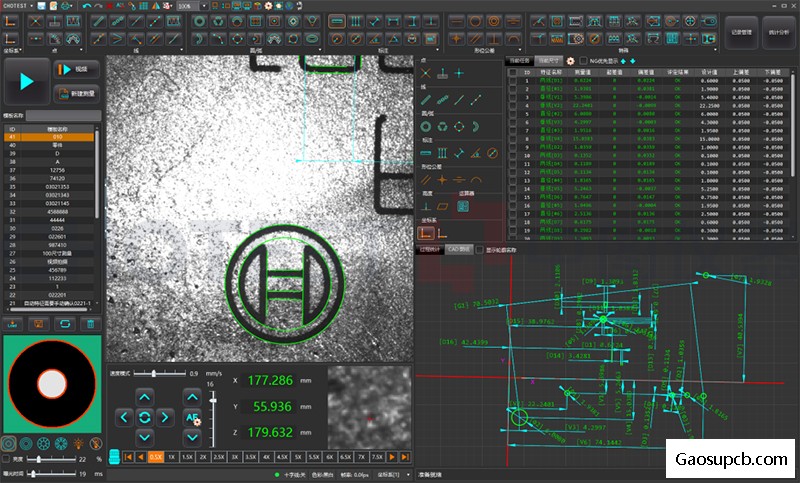Click the trash delete template icon
Image resolution: width=800 pixels, height=483 pixels.
[x=90, y=324]
